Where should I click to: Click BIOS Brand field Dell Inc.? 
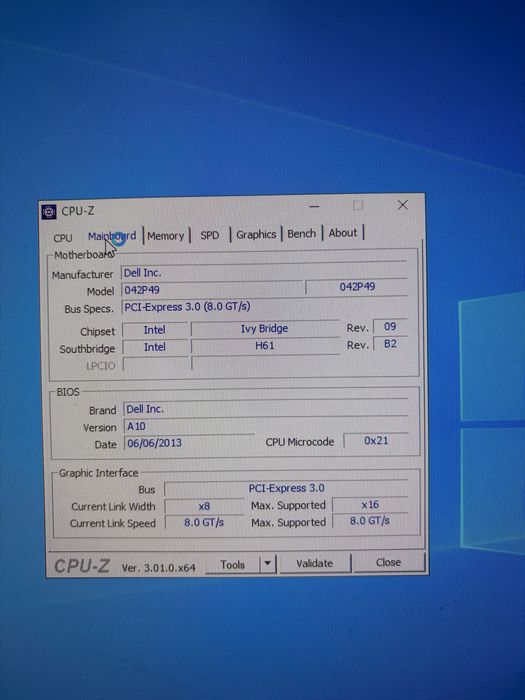point(266,408)
